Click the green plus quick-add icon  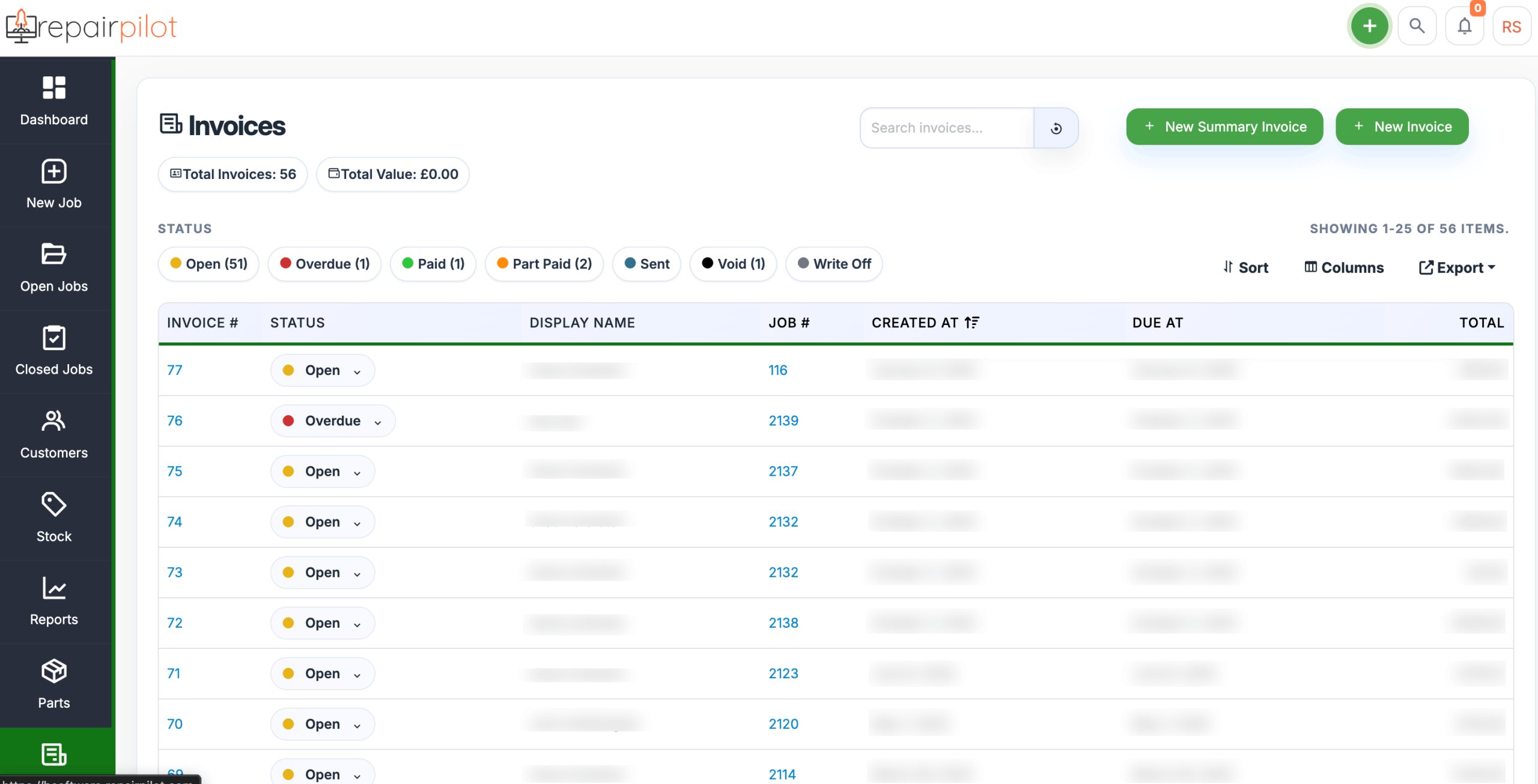coord(1369,26)
